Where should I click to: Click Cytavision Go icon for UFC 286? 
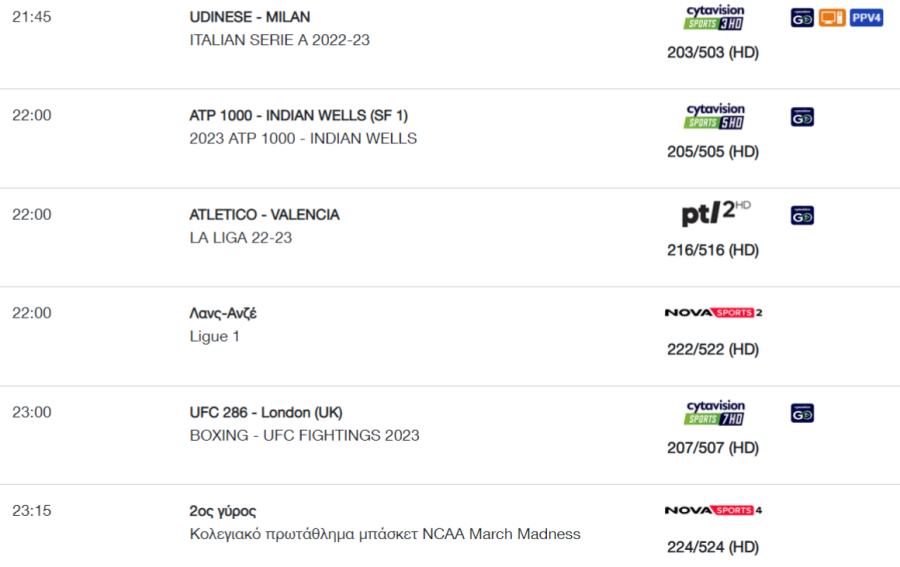802,413
